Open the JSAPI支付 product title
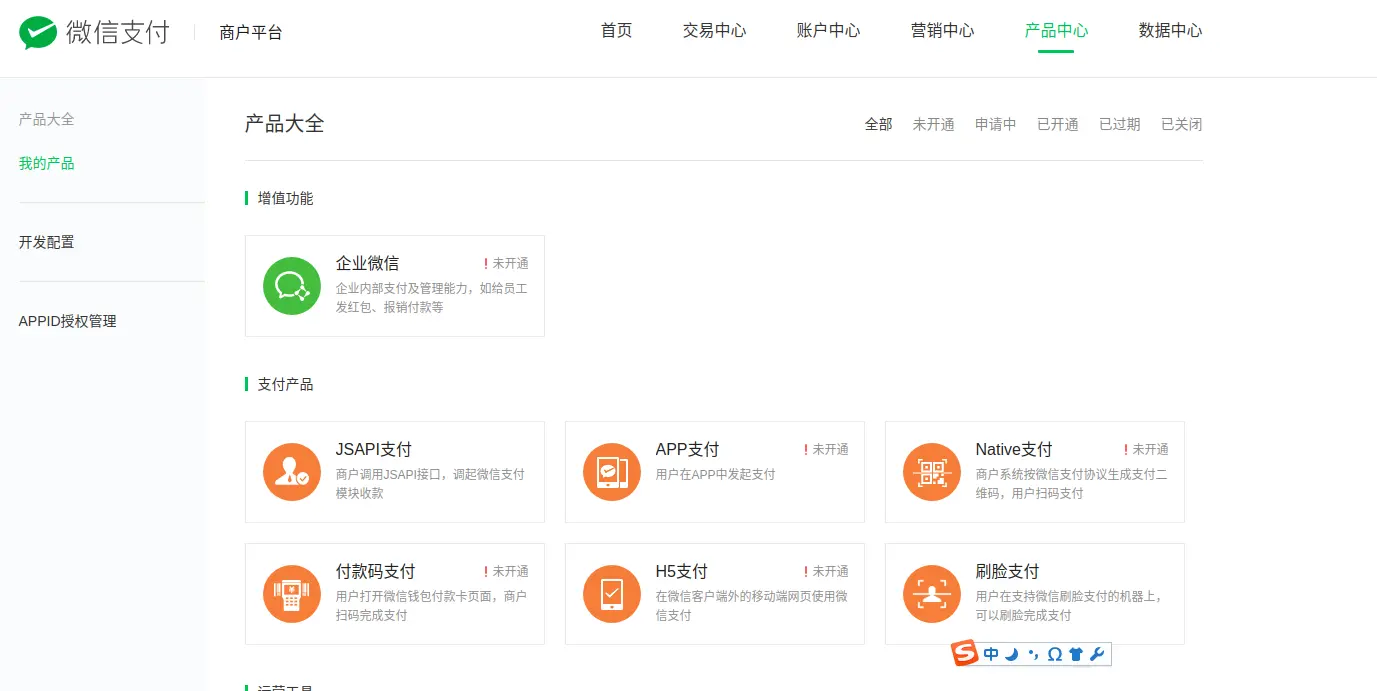The image size is (1377, 691). tap(373, 450)
